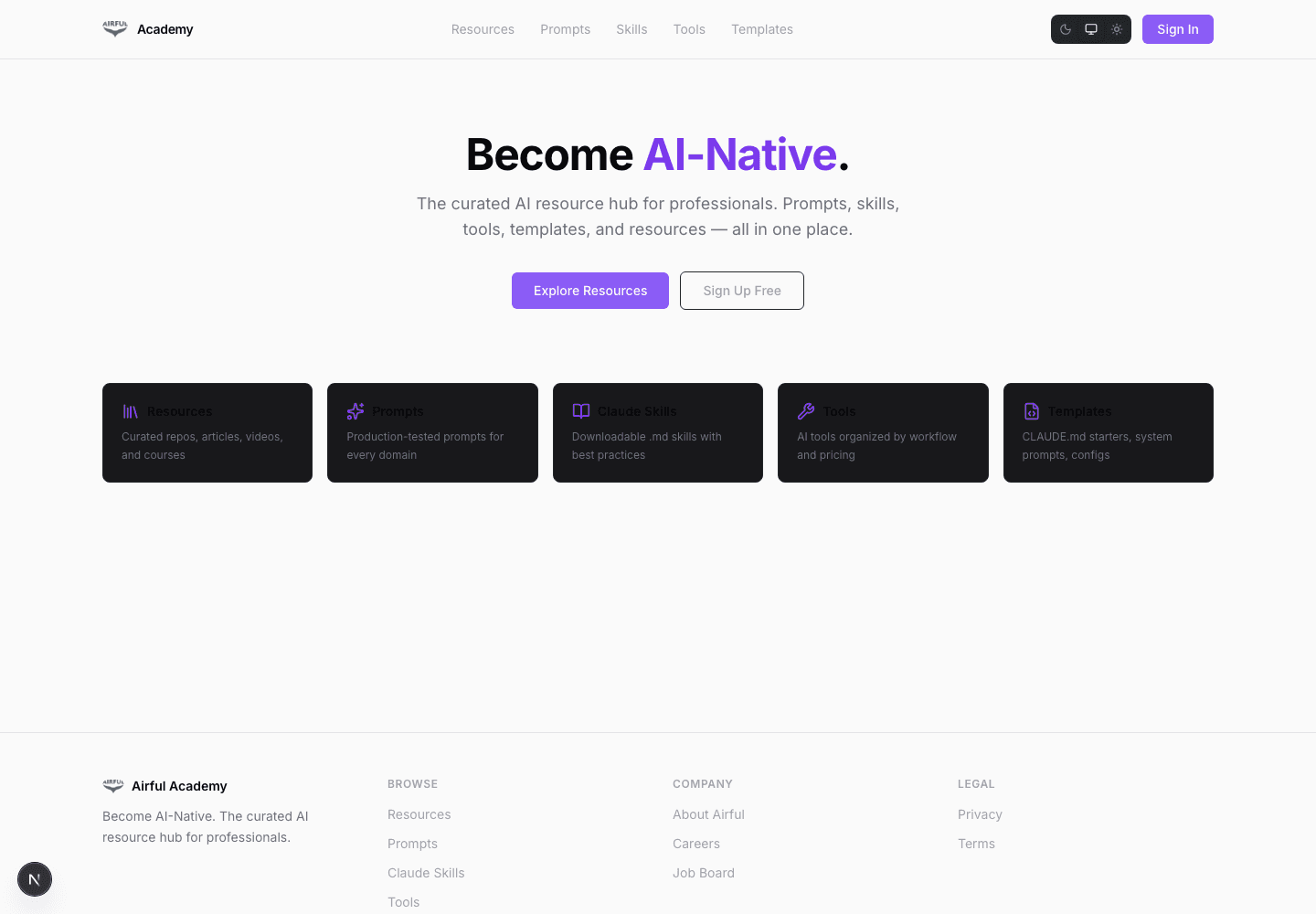The image size is (1316, 914).
Task: Open Prompts link in footer Browse section
Action: tap(413, 844)
